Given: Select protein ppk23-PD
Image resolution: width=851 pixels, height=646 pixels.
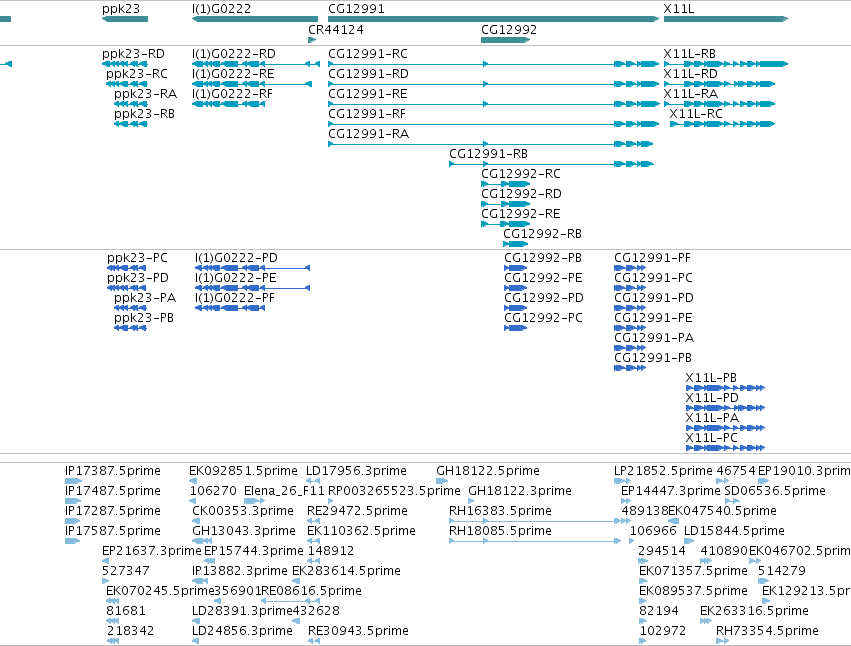Looking at the screenshot, I should tap(126, 288).
